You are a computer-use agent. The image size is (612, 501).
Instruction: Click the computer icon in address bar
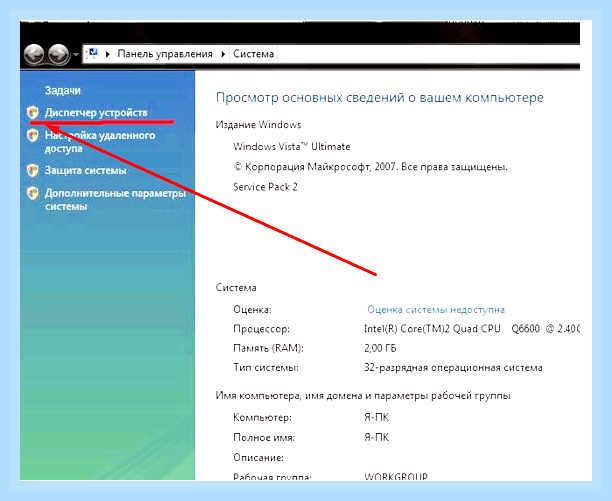click(93, 53)
